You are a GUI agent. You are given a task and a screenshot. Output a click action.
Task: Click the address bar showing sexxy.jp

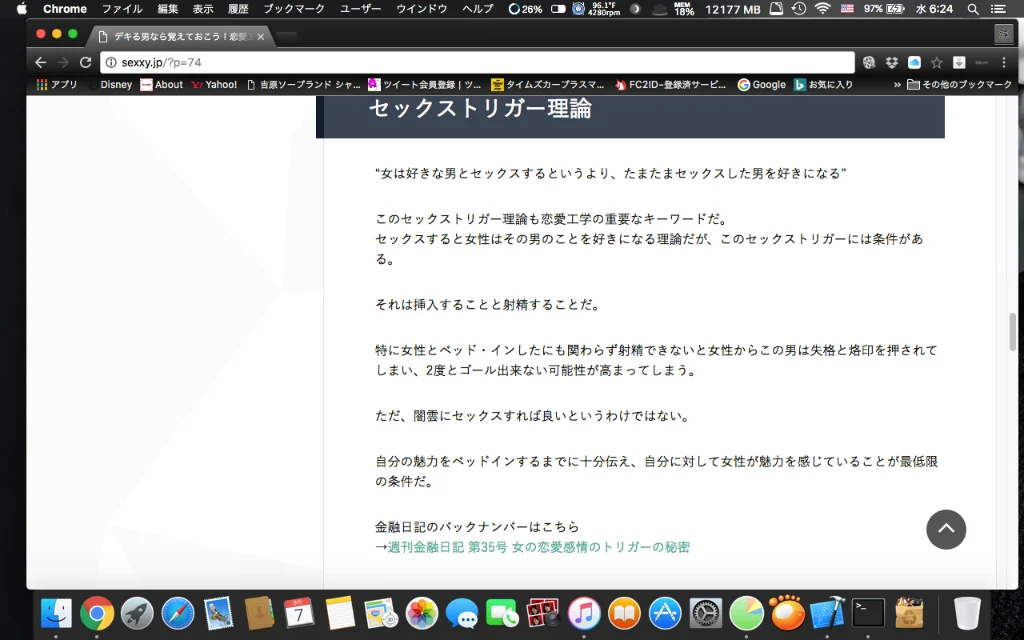tap(480, 62)
